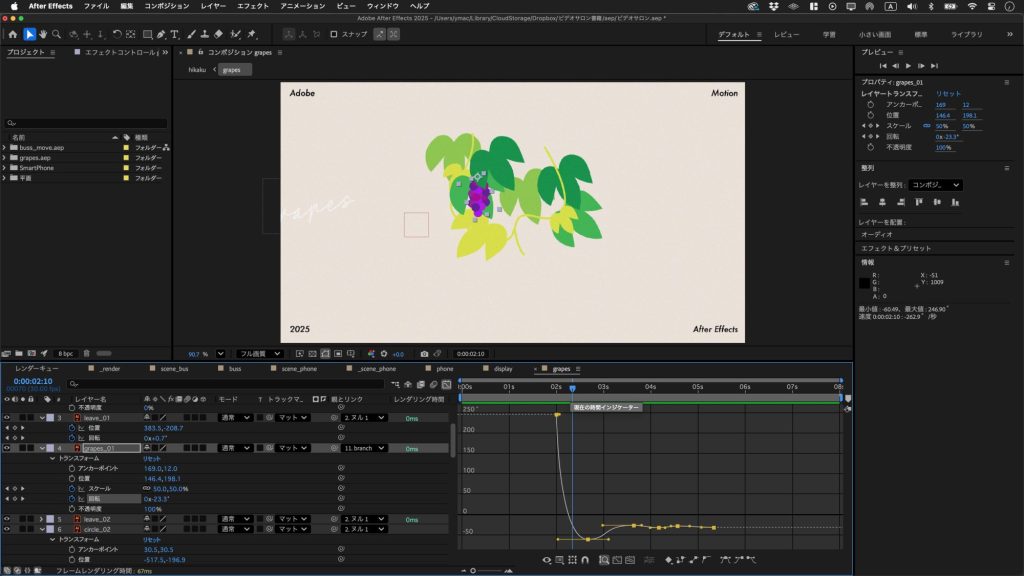This screenshot has height=576, width=1024.
Task: Hide the leave_01 layer with eye icon
Action: pyautogui.click(x=7, y=418)
